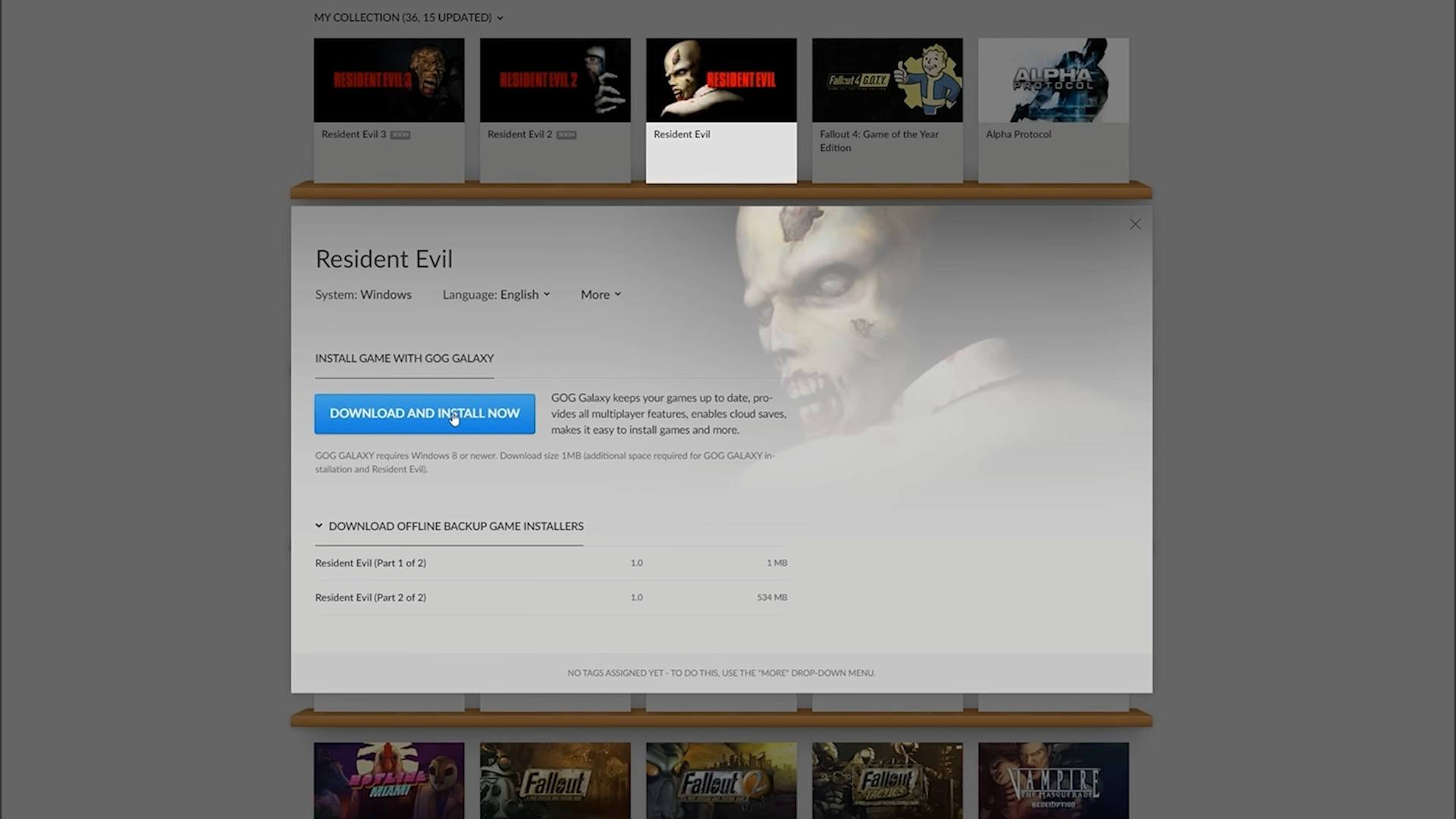Click the no tags assigned yet notice
Viewport: 1456px width, 819px height.
(721, 673)
